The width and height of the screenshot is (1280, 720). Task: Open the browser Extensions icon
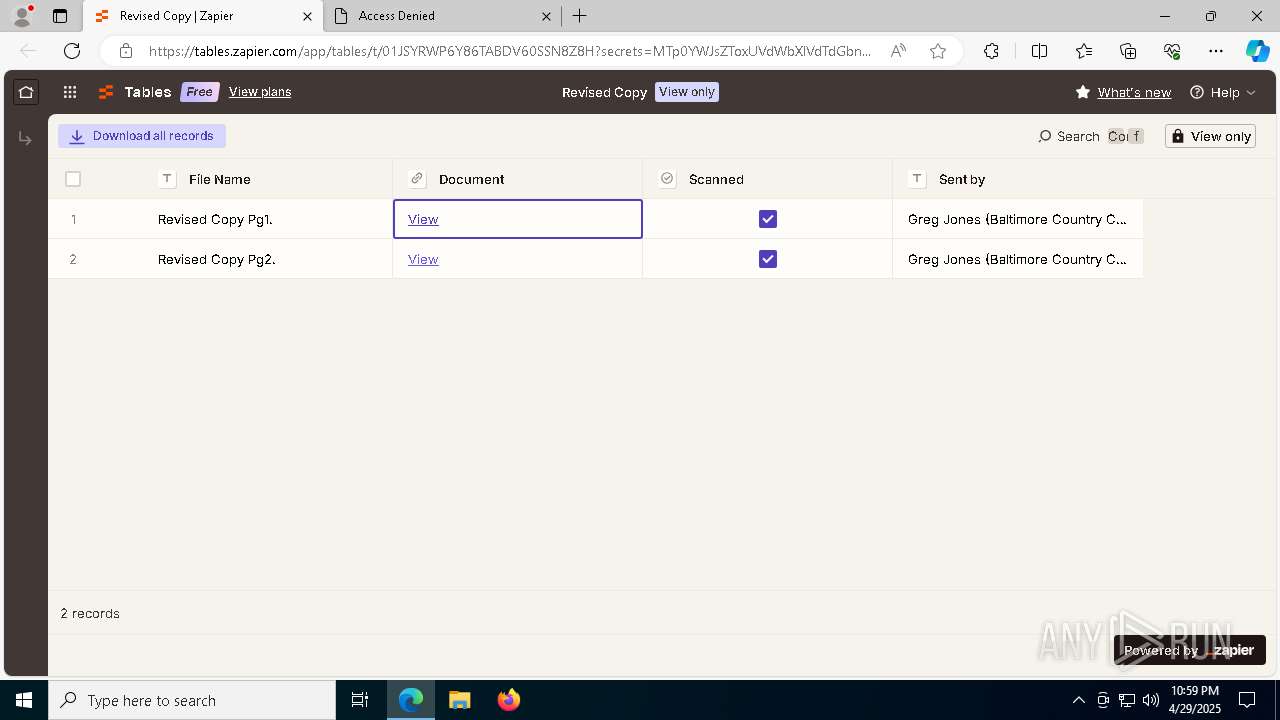click(x=991, y=51)
